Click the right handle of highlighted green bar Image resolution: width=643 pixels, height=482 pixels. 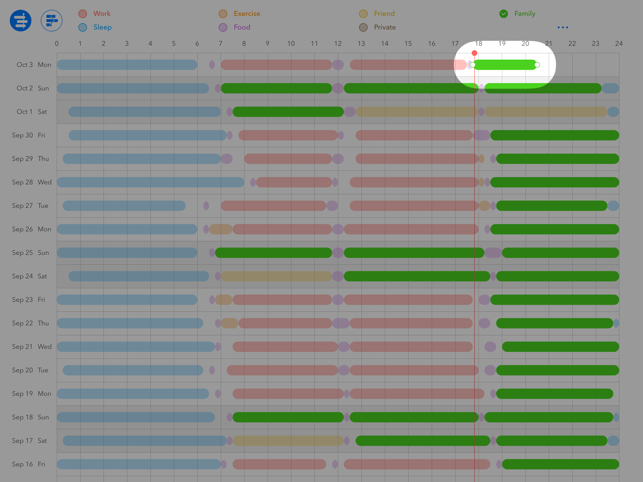coord(537,65)
